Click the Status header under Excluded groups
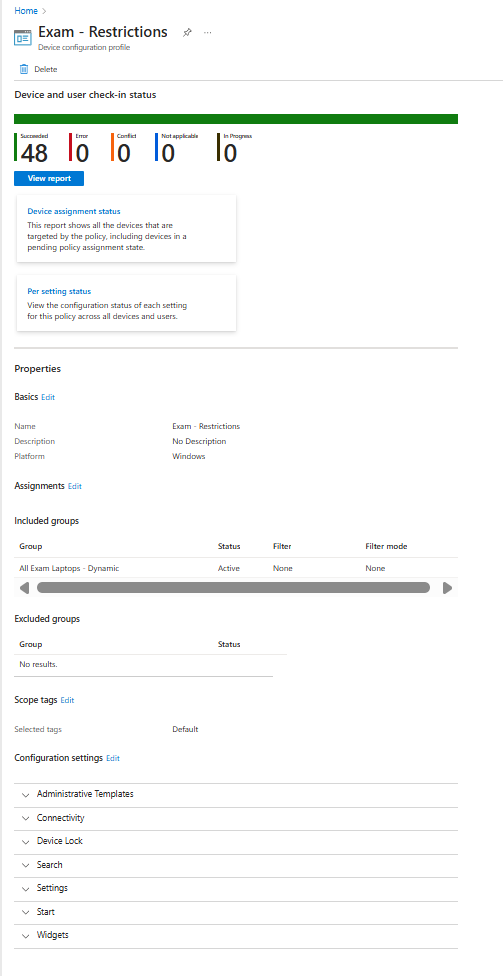This screenshot has height=976, width=503. click(229, 644)
